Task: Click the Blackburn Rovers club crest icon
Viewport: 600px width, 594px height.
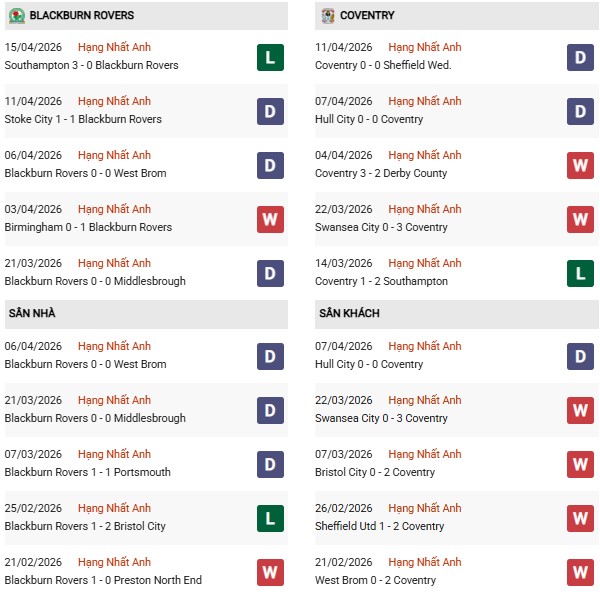Action: (x=16, y=16)
